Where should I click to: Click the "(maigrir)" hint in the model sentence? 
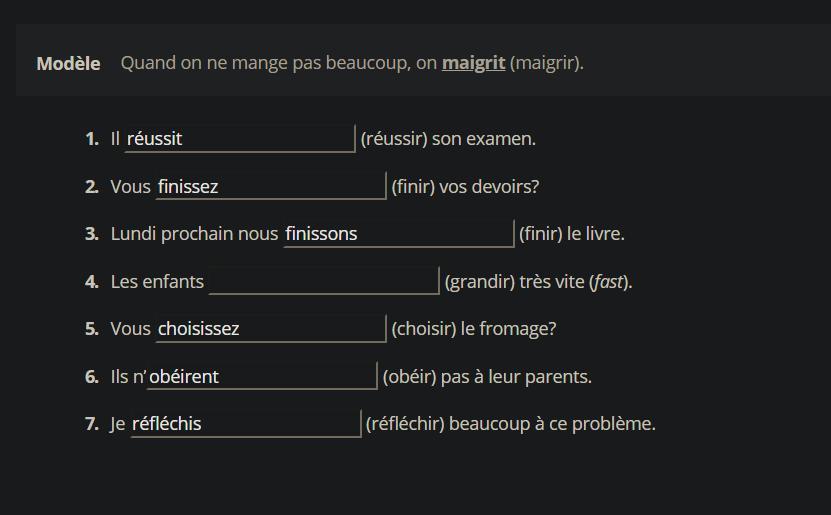click(x=546, y=63)
